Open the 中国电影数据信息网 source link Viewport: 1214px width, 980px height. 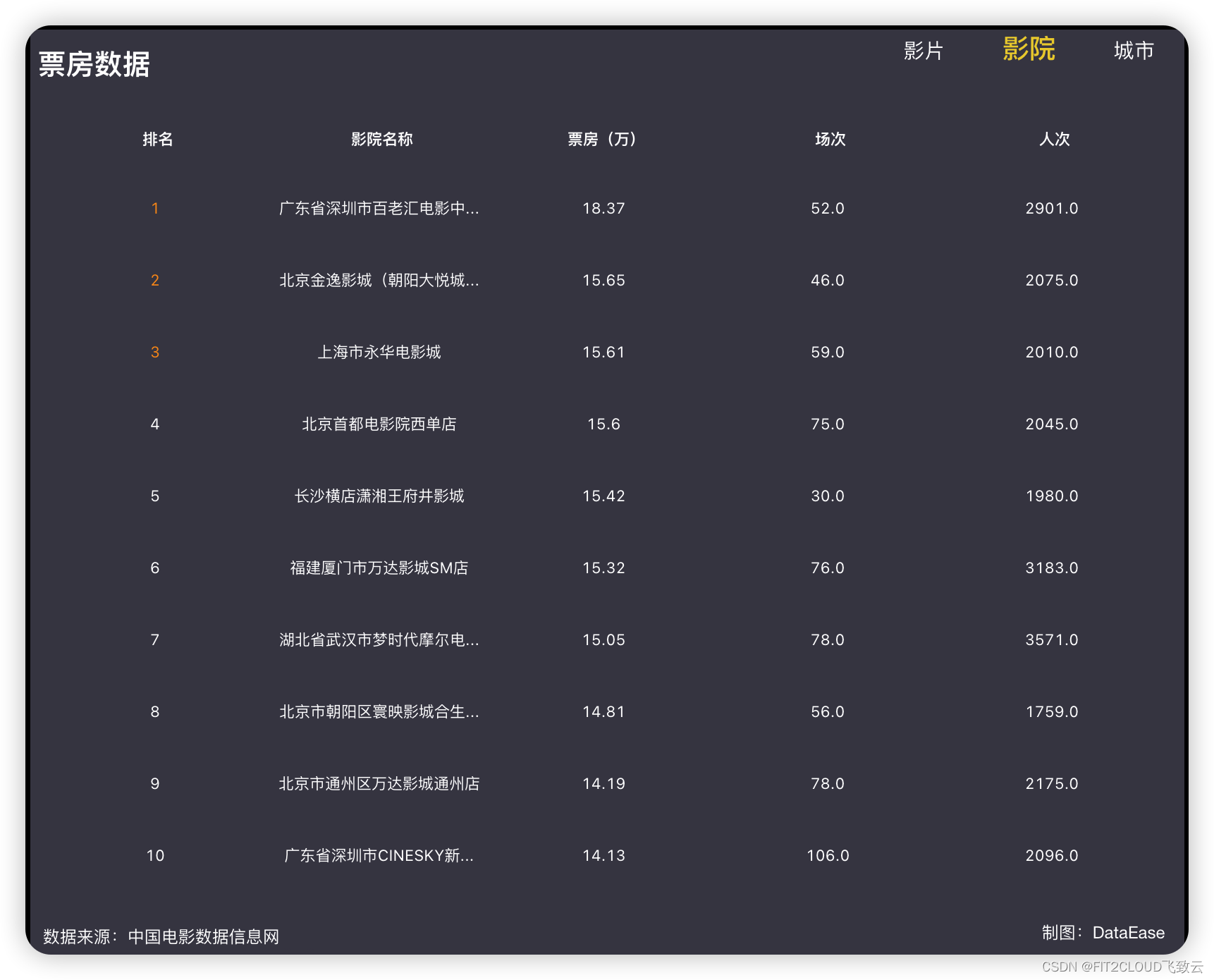[203, 936]
